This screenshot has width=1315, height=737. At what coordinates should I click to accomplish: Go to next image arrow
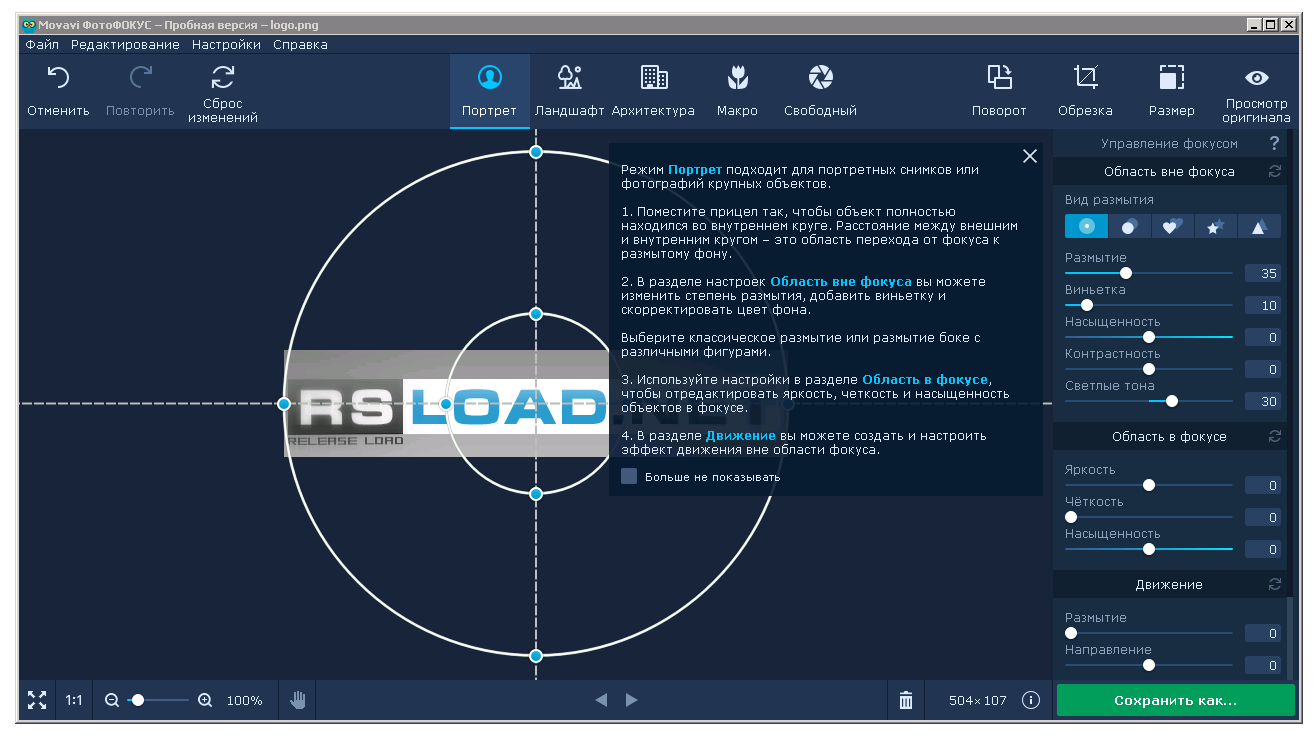631,700
